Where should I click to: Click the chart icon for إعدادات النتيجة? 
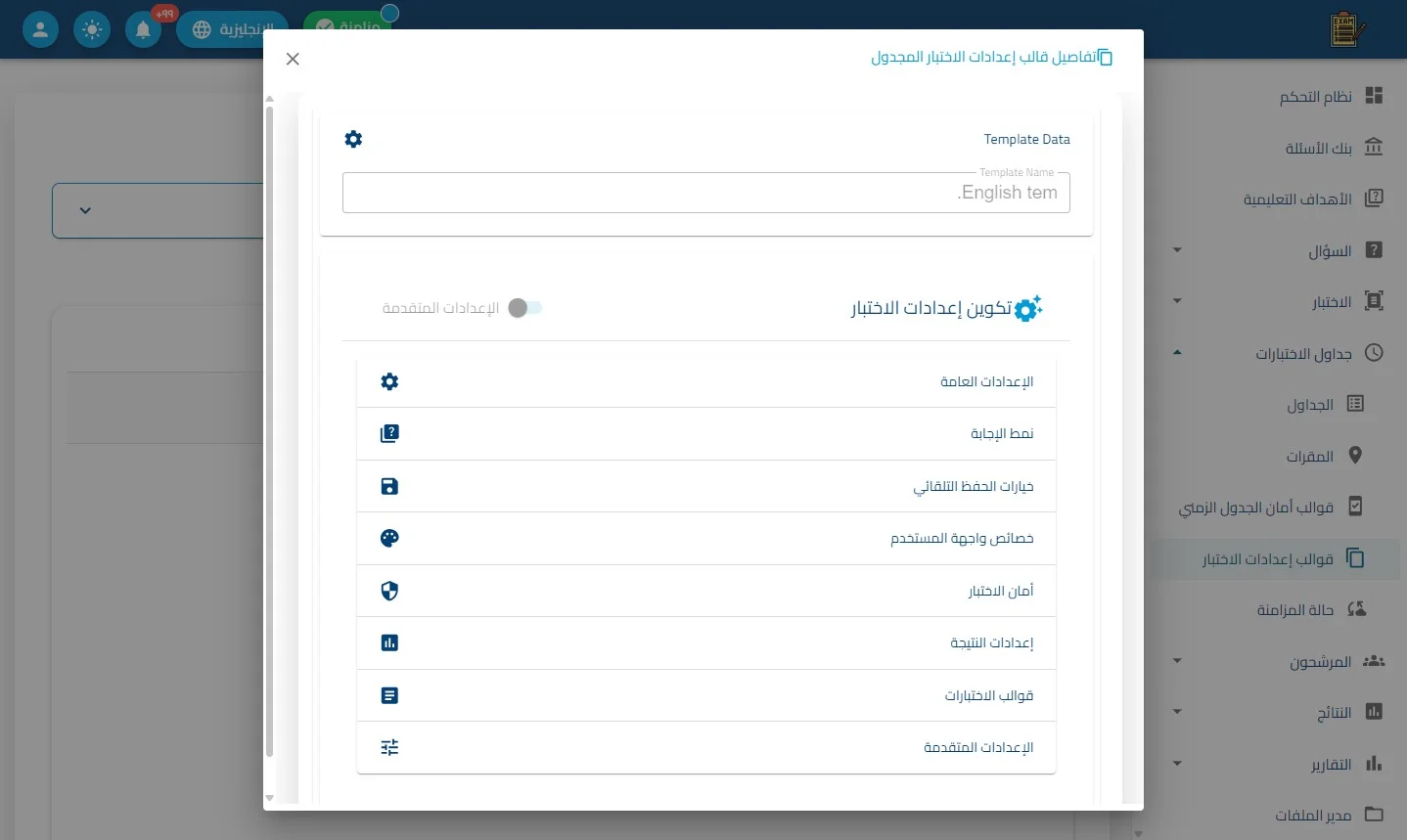(389, 642)
